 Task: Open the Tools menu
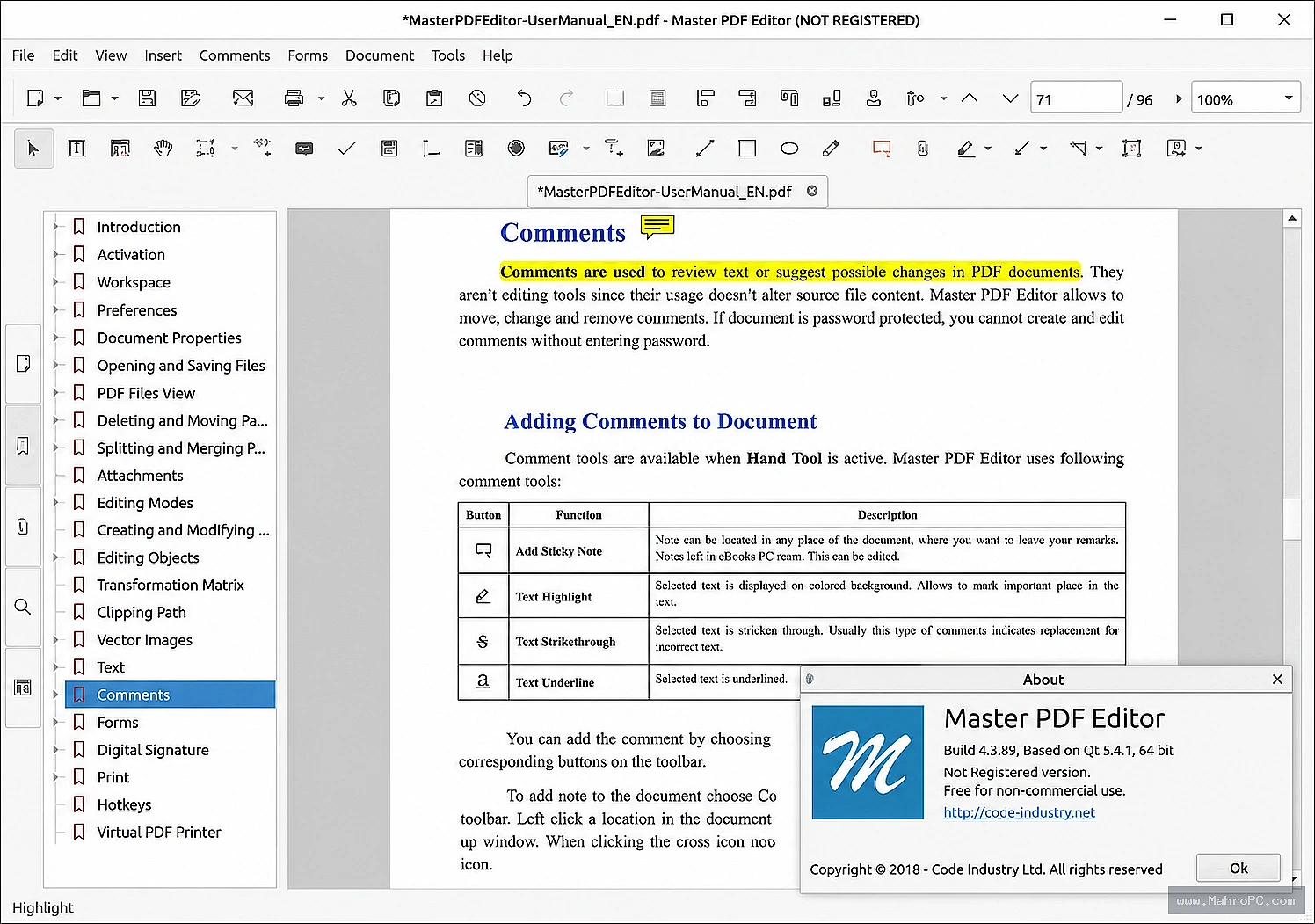pyautogui.click(x=448, y=55)
